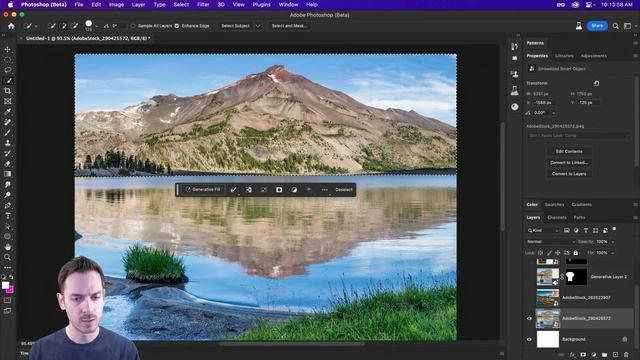Reset transform in Properties panel
This screenshot has width=640, height=360.
tap(596, 83)
